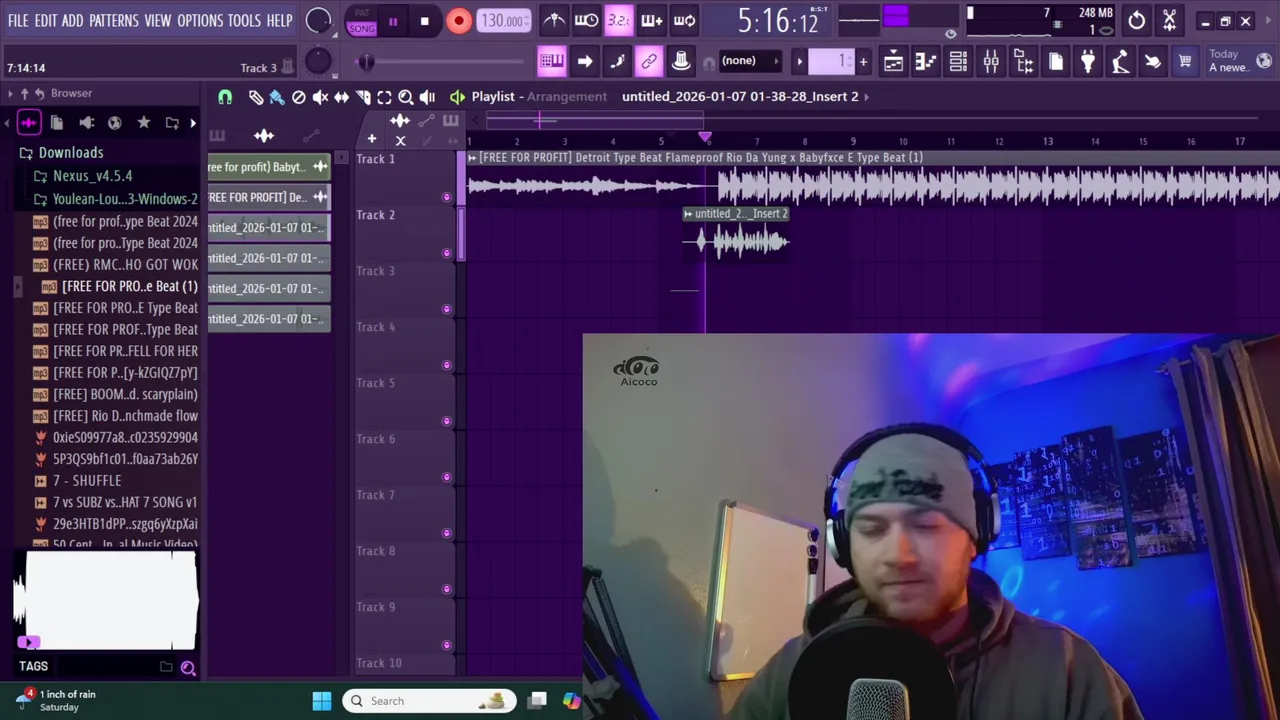Image resolution: width=1280 pixels, height=720 pixels.
Task: Toggle typing keyboard to piano
Action: [x=552, y=61]
